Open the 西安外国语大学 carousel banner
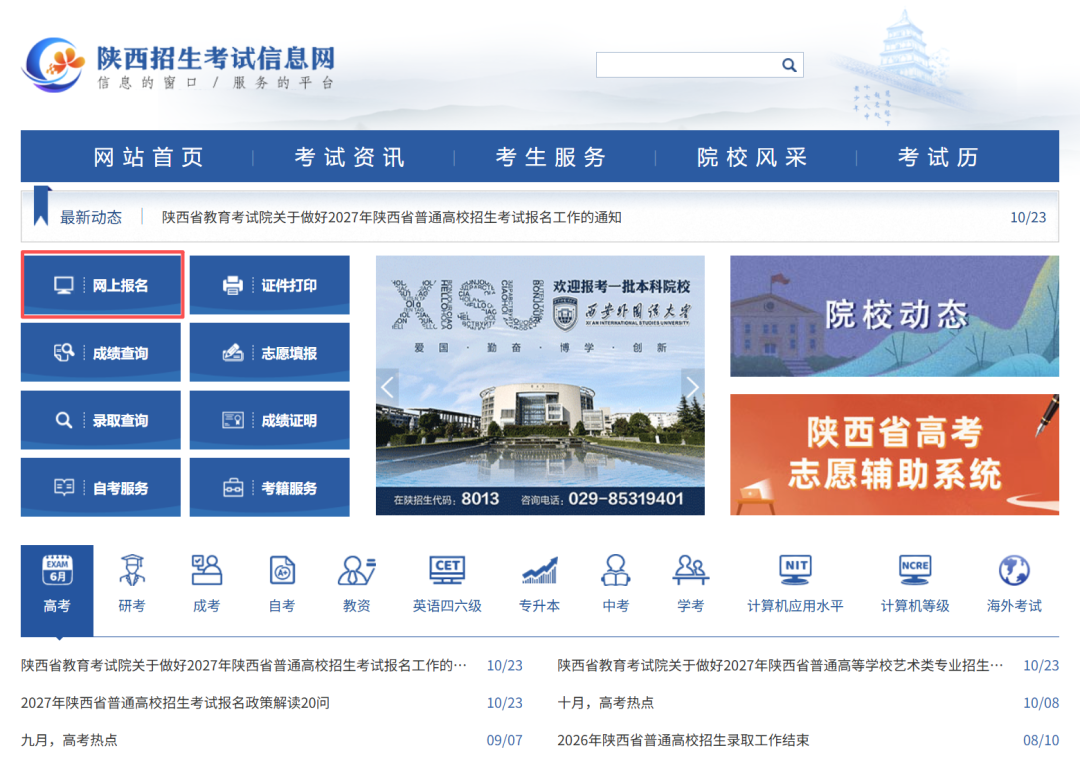This screenshot has width=1080, height=757. 540,386
